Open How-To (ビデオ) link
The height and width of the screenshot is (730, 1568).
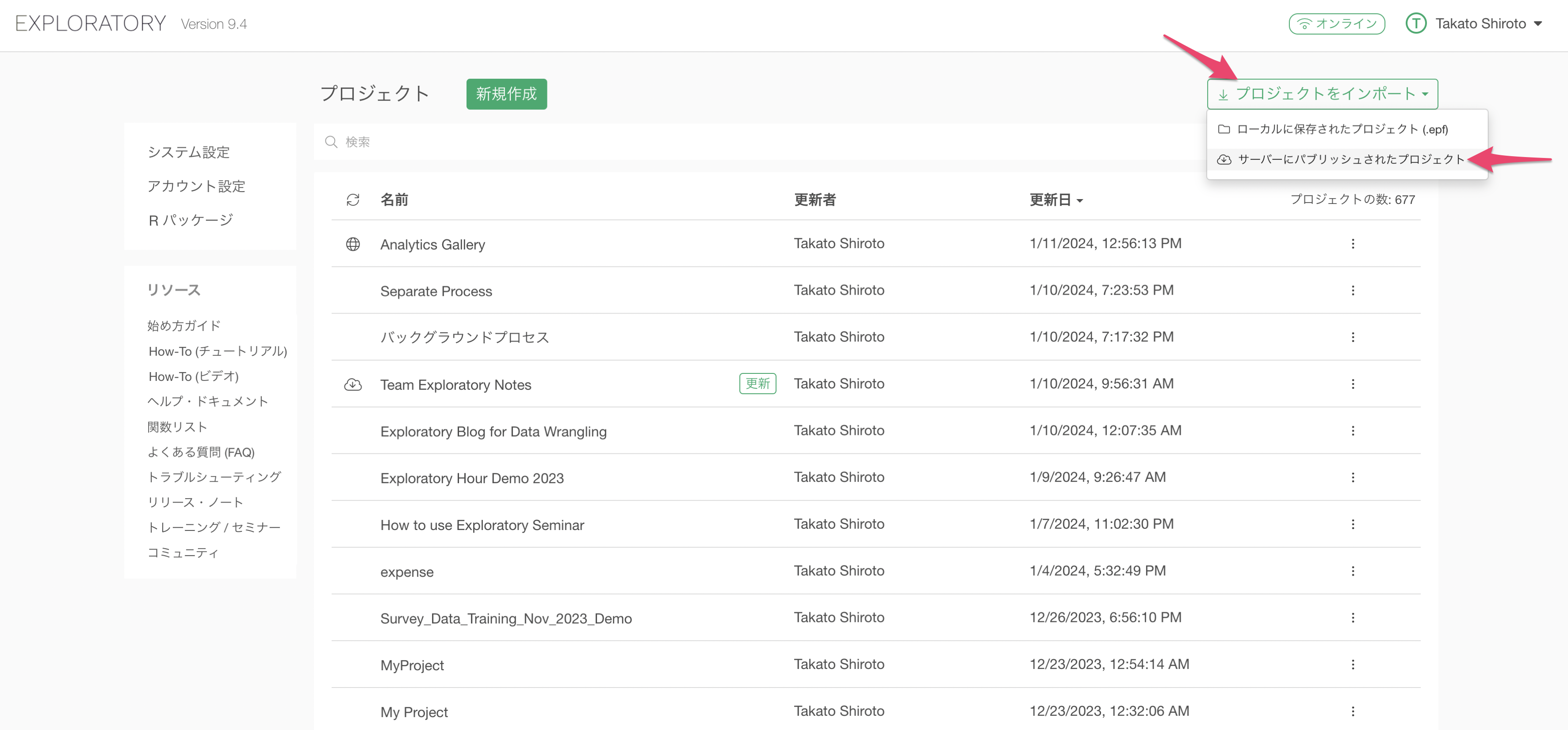point(194,376)
